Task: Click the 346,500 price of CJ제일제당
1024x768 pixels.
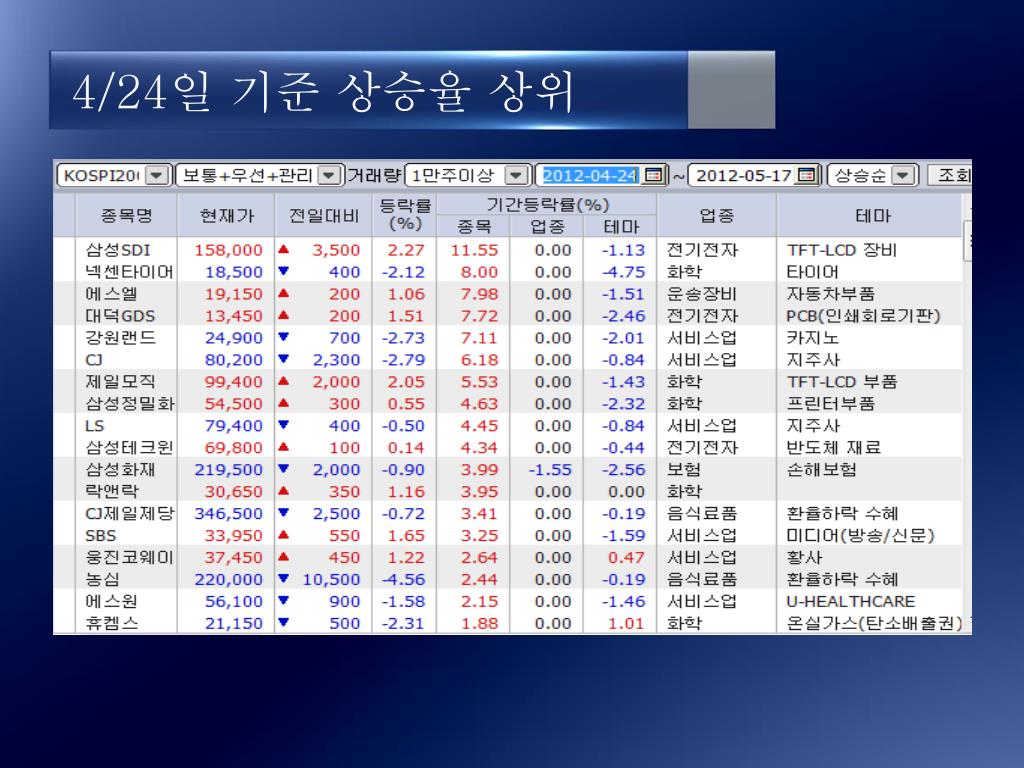Action: click(229, 513)
